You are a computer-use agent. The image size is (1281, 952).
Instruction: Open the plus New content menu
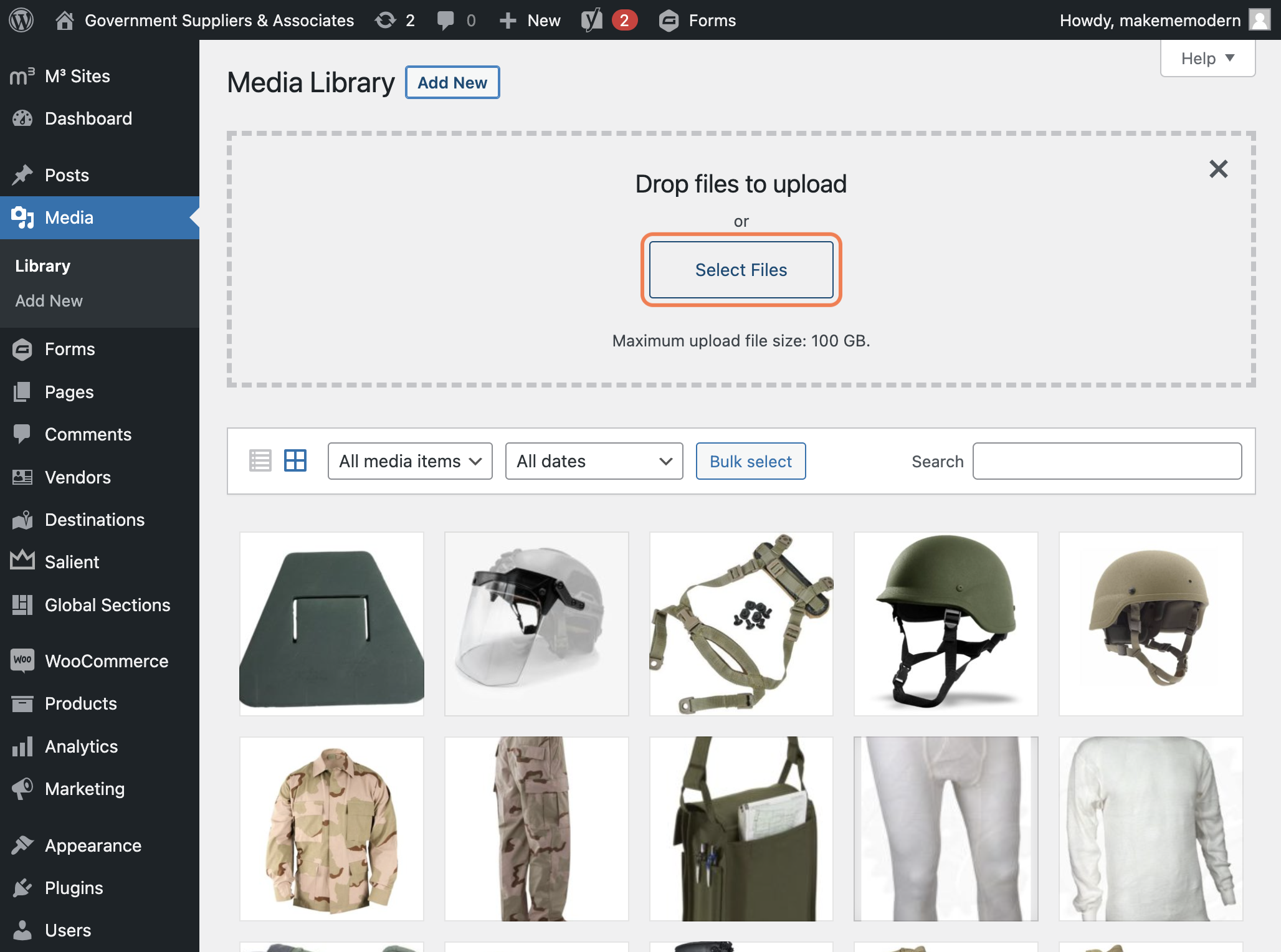[530, 20]
